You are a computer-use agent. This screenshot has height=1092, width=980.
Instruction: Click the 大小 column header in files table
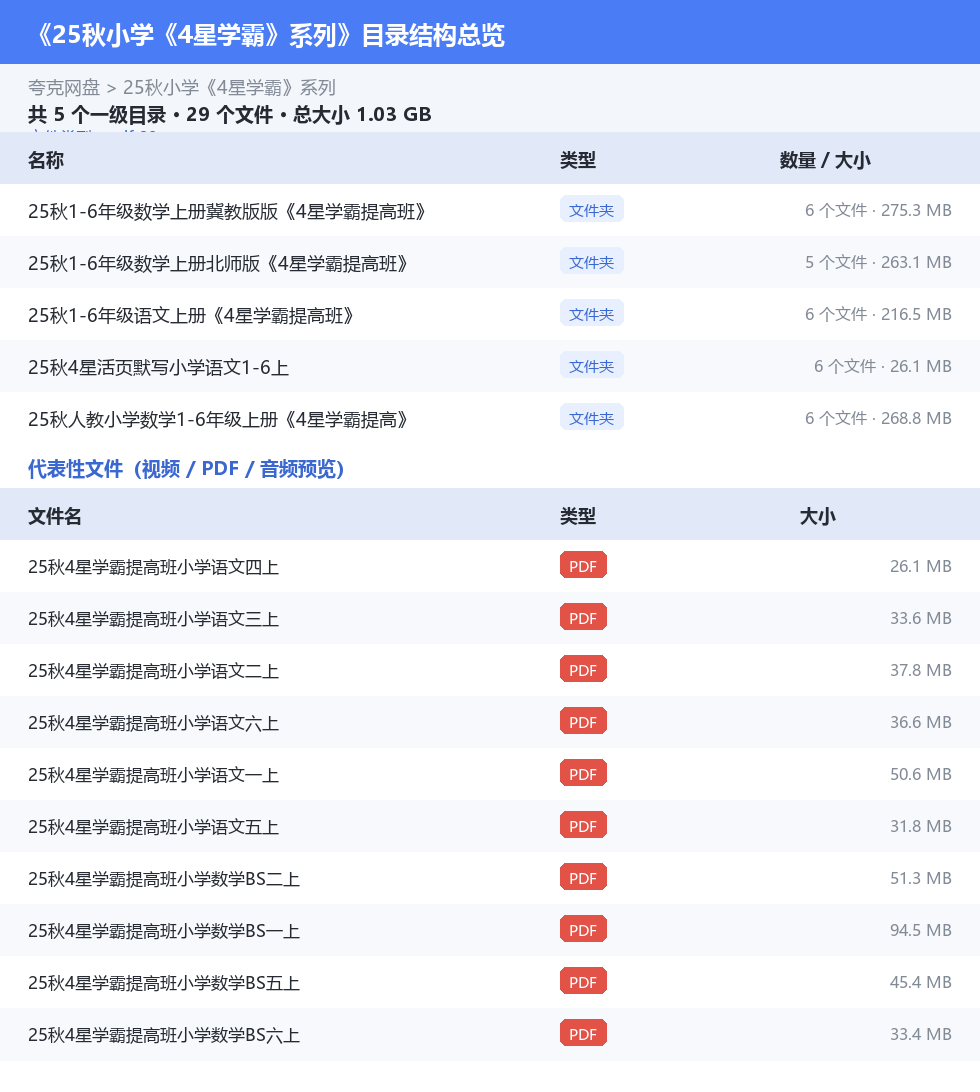pyautogui.click(x=817, y=516)
